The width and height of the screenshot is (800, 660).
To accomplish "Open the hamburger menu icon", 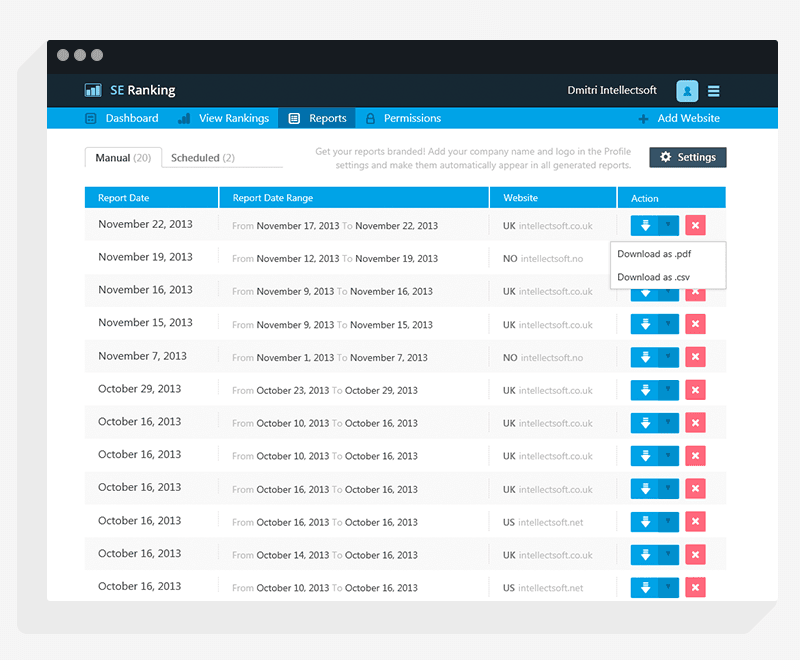I will click(713, 91).
